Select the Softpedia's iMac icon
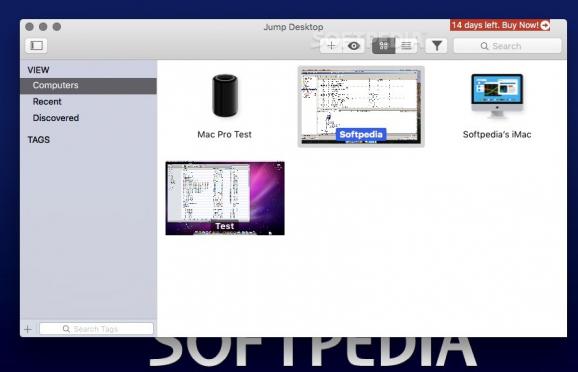Image resolution: width=578 pixels, height=372 pixels. tap(497, 96)
